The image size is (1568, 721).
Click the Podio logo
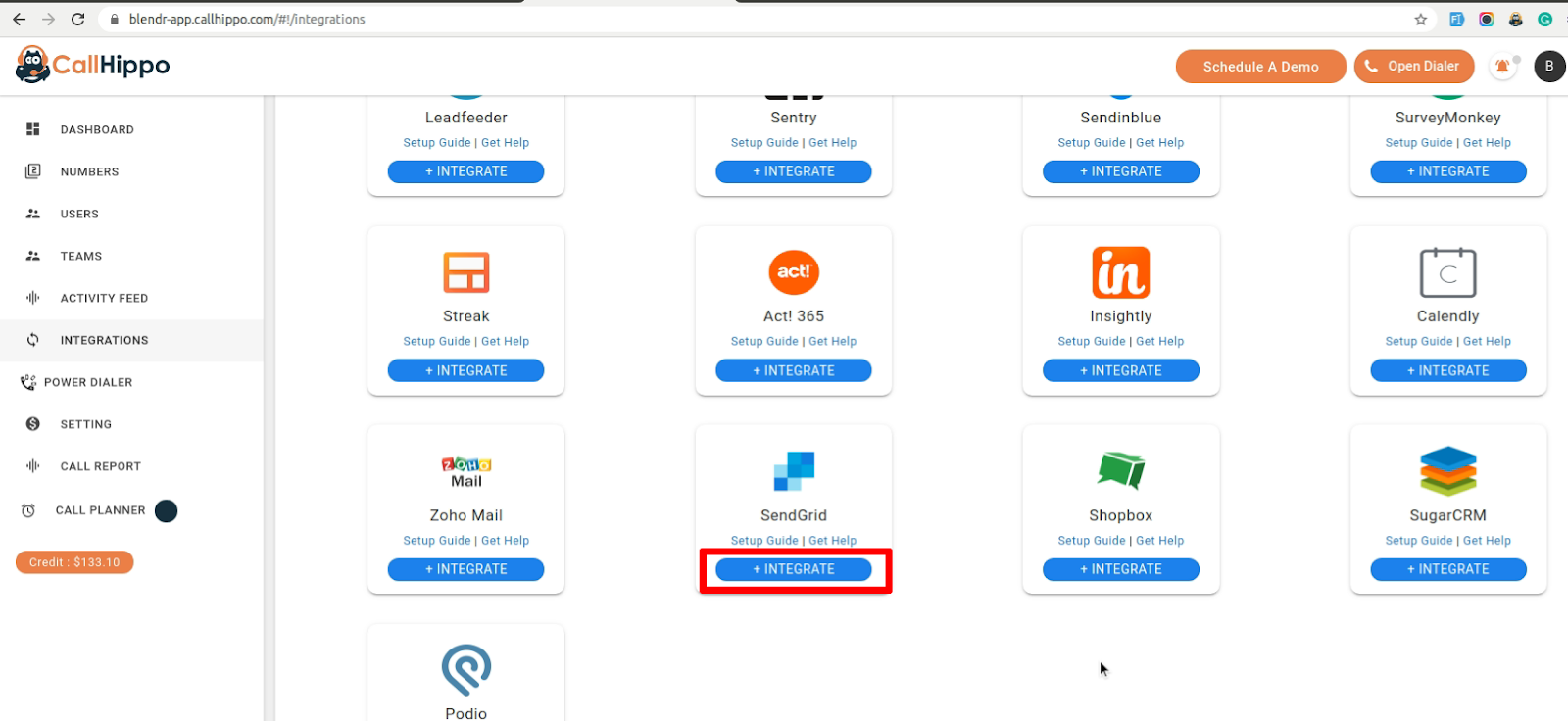[x=466, y=670]
